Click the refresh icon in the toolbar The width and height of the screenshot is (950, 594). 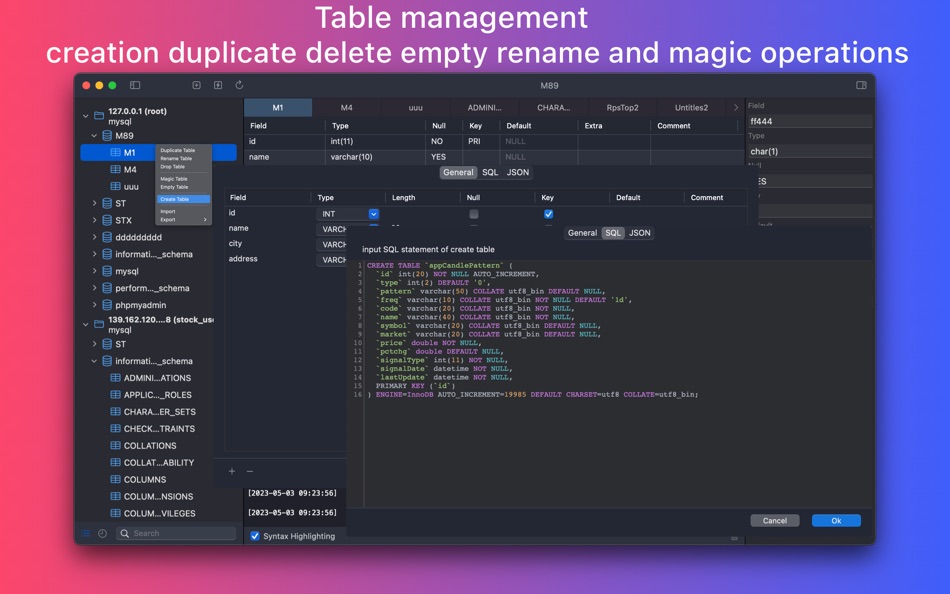(x=239, y=86)
